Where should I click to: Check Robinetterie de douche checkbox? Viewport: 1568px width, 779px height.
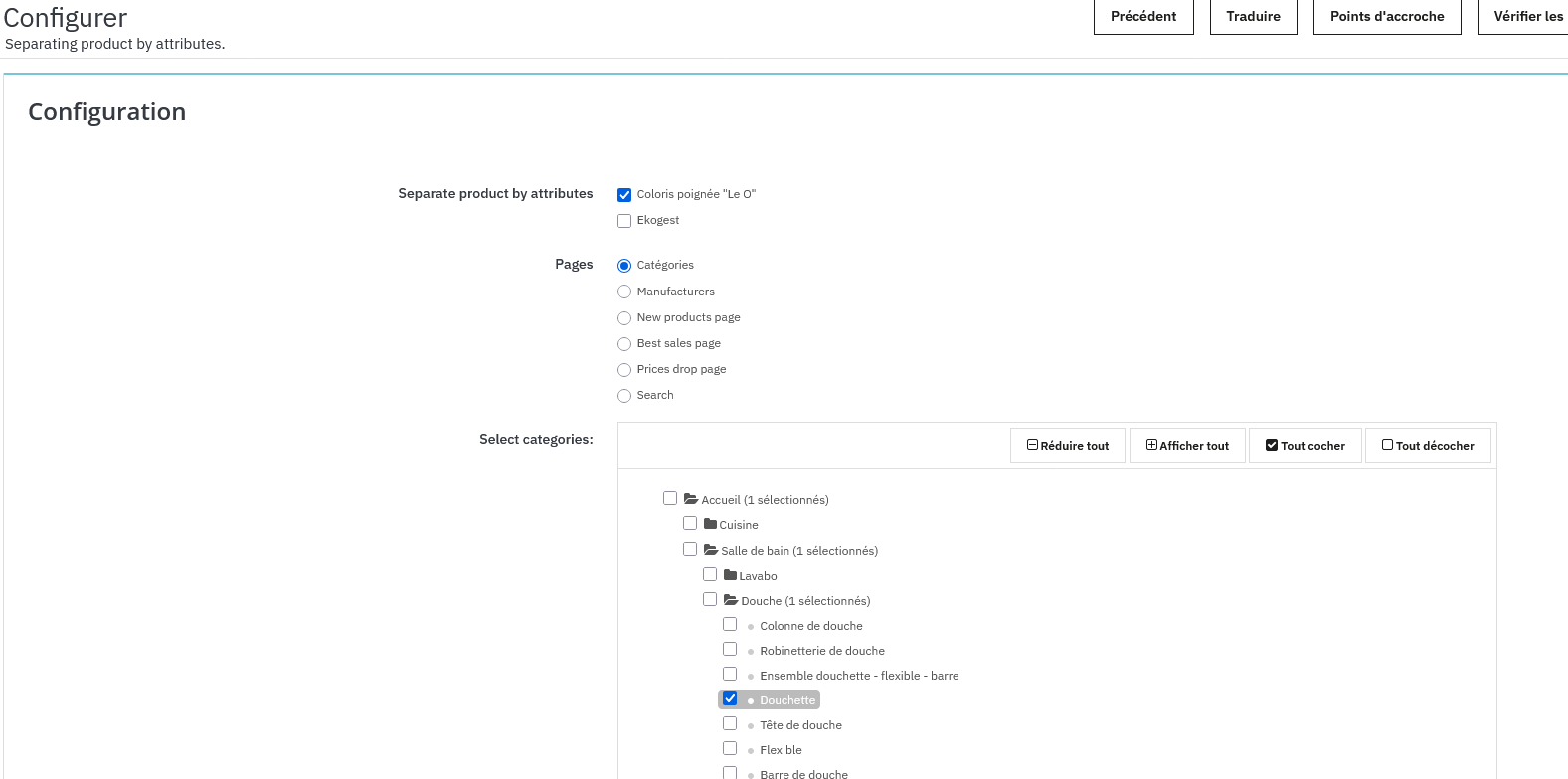tap(730, 649)
